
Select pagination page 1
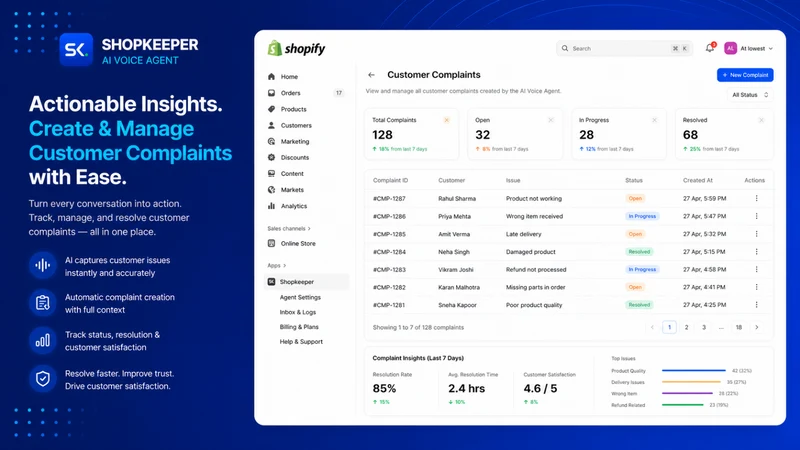point(669,327)
